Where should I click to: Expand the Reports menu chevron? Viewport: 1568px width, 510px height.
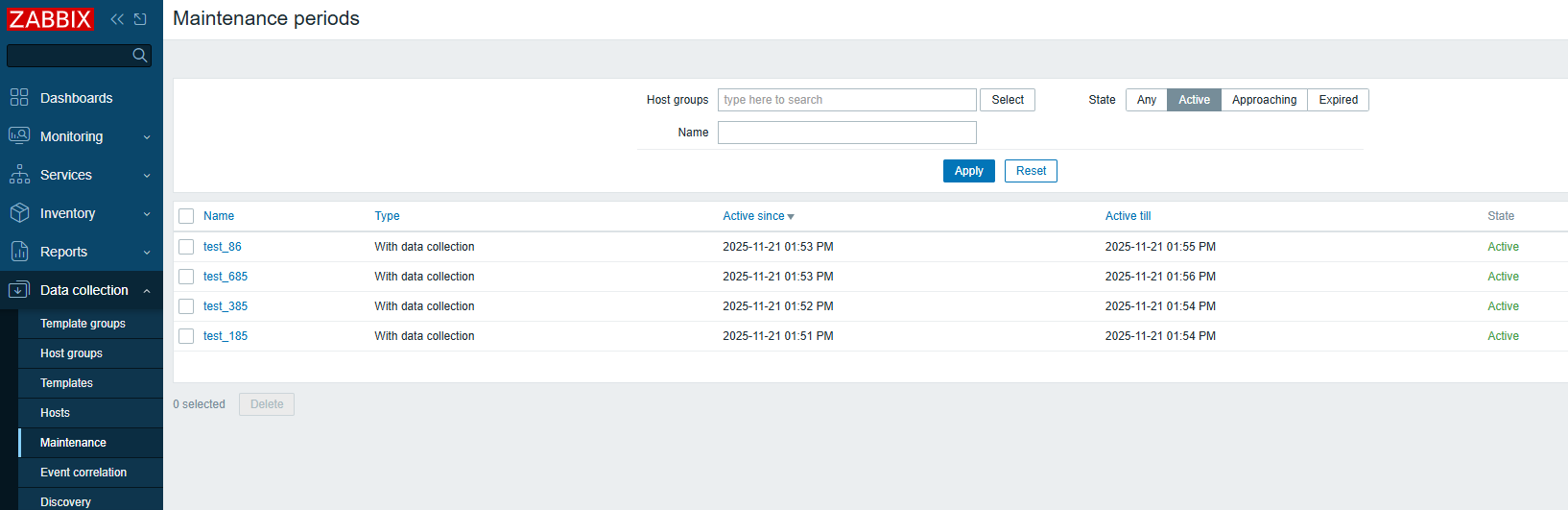tap(147, 253)
